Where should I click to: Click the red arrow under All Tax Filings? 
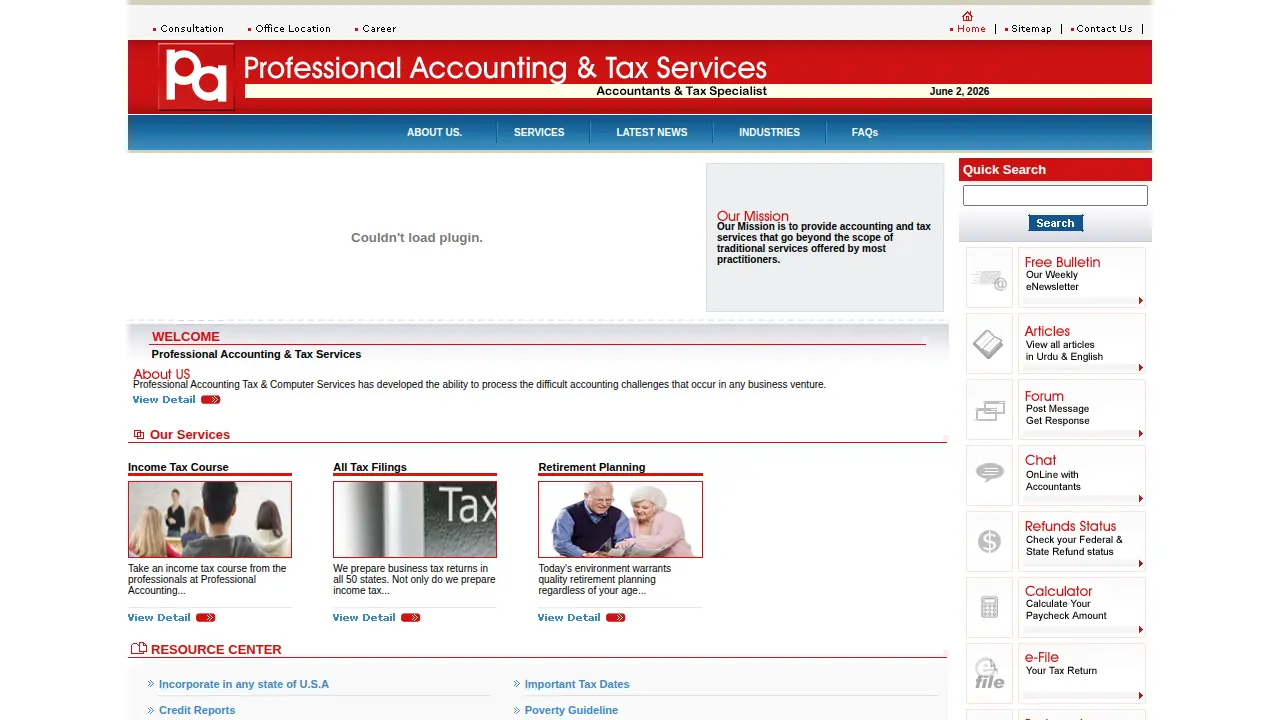click(411, 618)
